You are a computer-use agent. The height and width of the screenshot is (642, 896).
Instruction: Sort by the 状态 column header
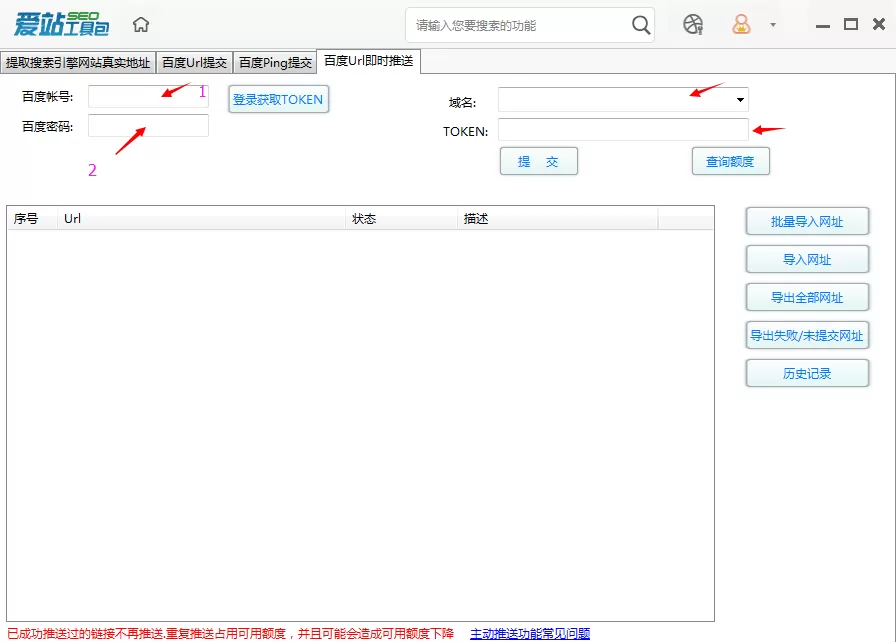coord(401,219)
